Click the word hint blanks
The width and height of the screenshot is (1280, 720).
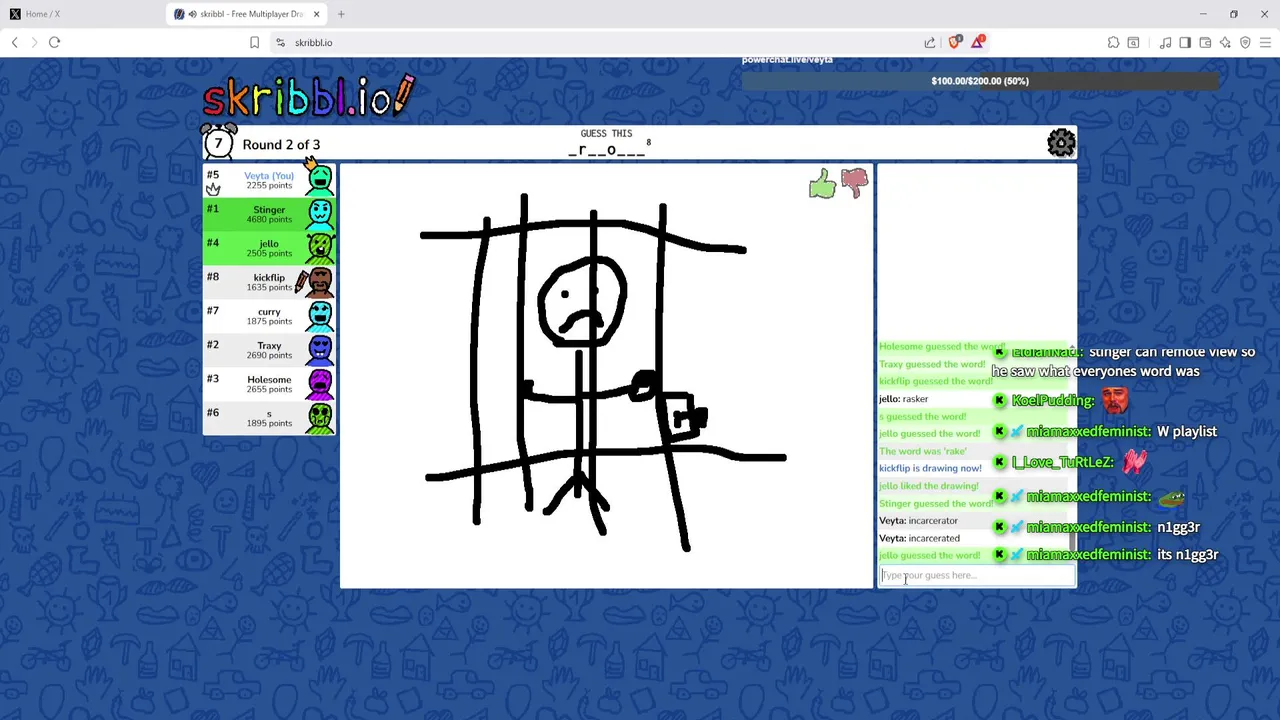607,150
